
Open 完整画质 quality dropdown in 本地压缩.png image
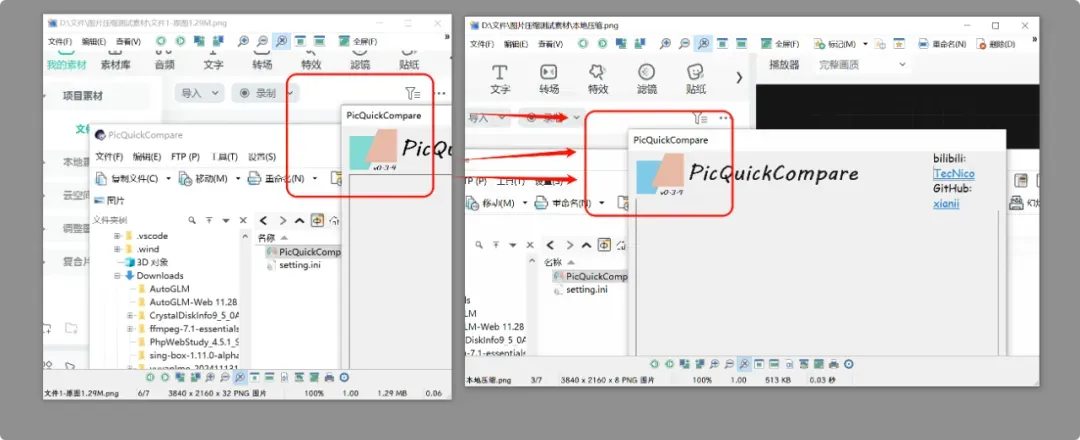click(862, 65)
